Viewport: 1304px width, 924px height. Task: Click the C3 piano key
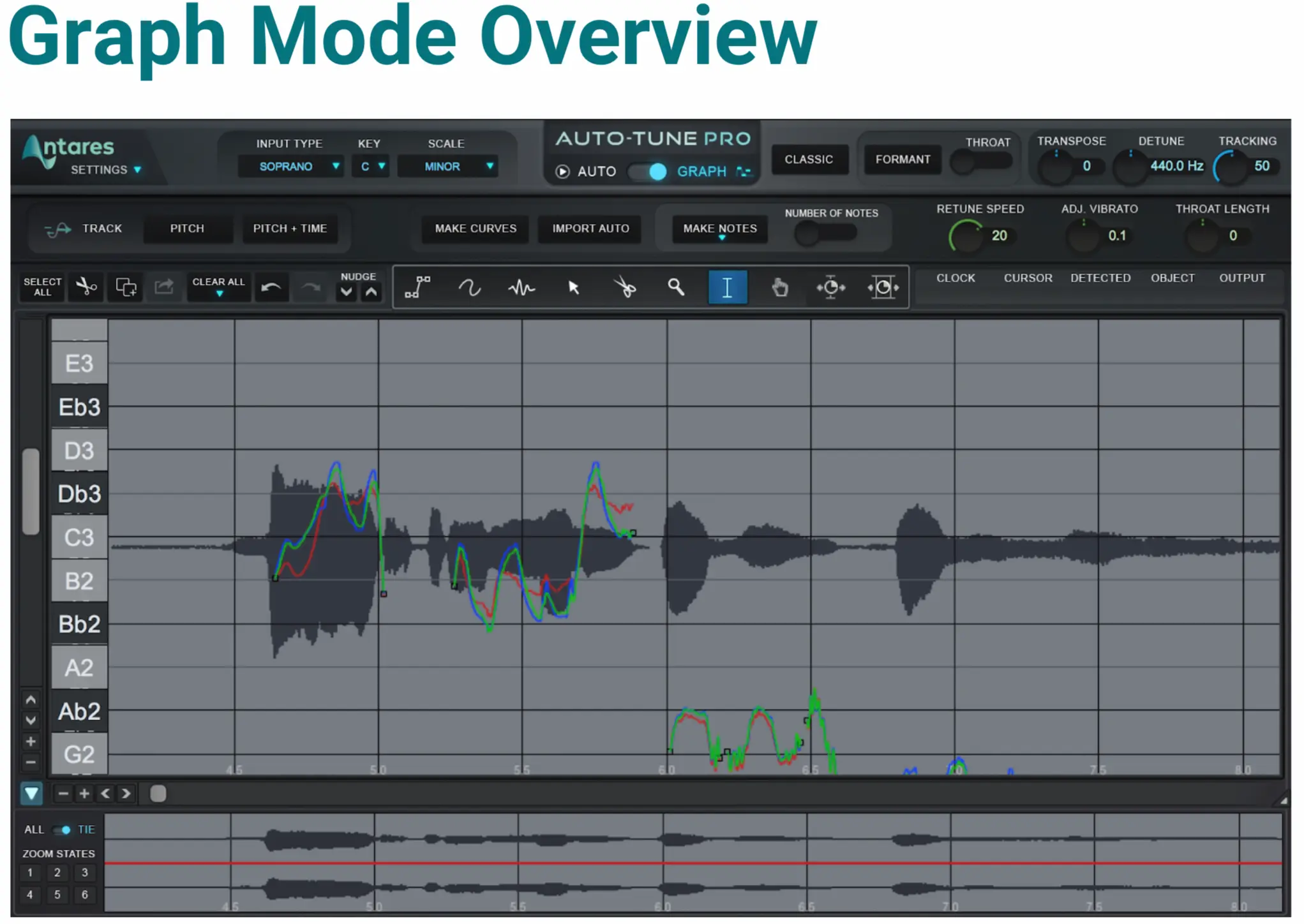[79, 538]
